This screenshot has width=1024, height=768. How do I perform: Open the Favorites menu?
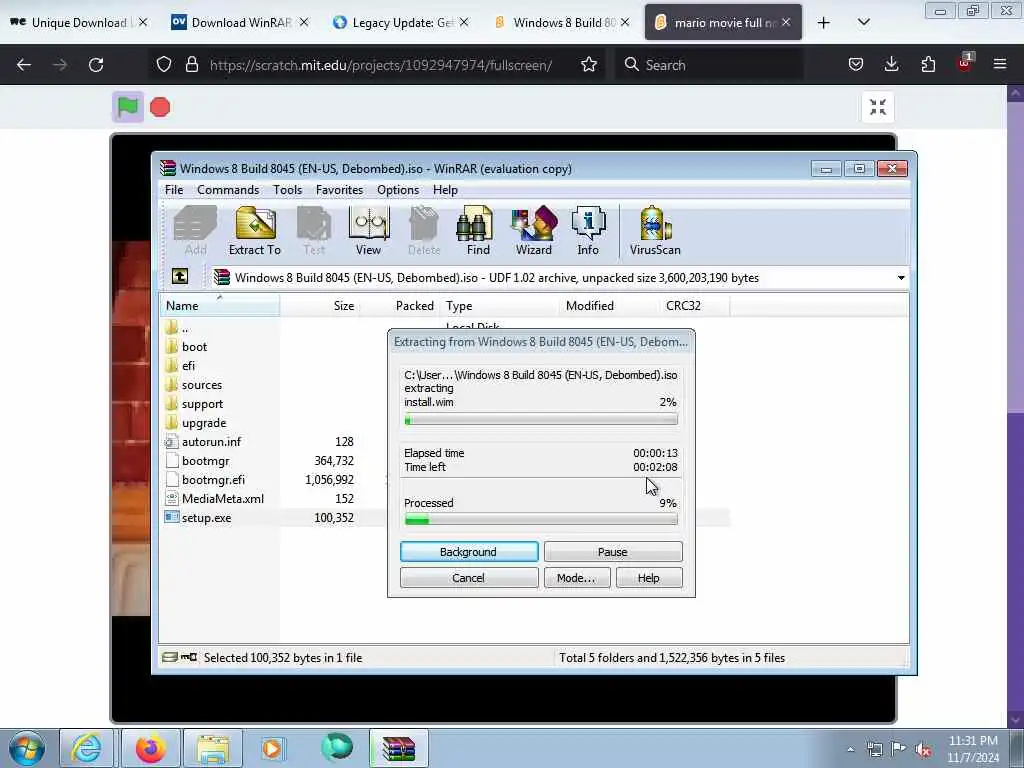[339, 189]
